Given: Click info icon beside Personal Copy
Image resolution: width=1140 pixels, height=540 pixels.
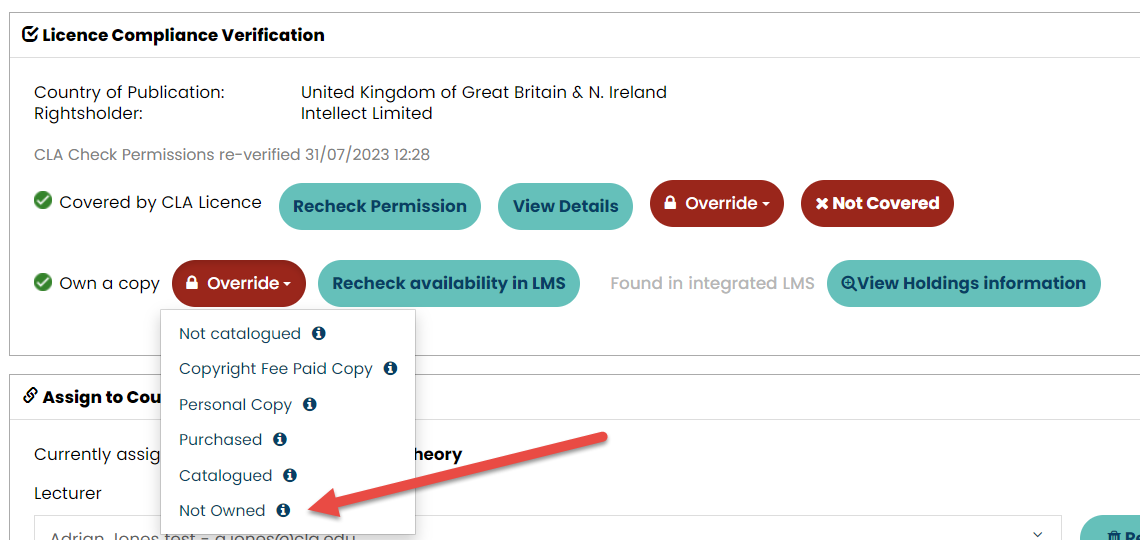Looking at the screenshot, I should [310, 404].
